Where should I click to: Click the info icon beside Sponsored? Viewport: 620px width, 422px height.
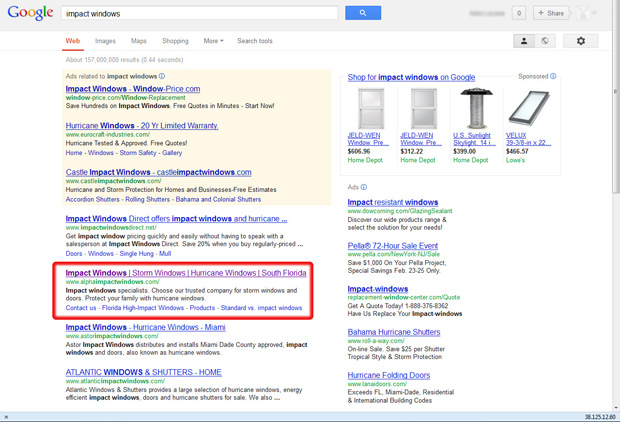coord(553,76)
